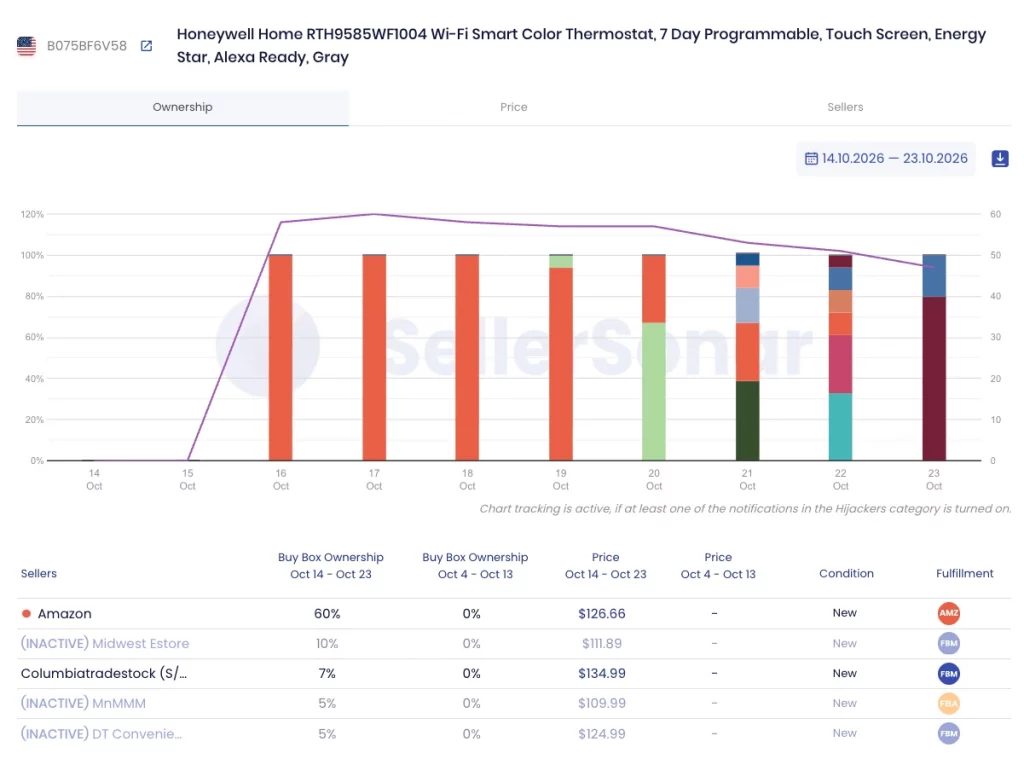Click blue segment atop 23 Oct bar
Screen dimensions: 1024x759
(934, 276)
